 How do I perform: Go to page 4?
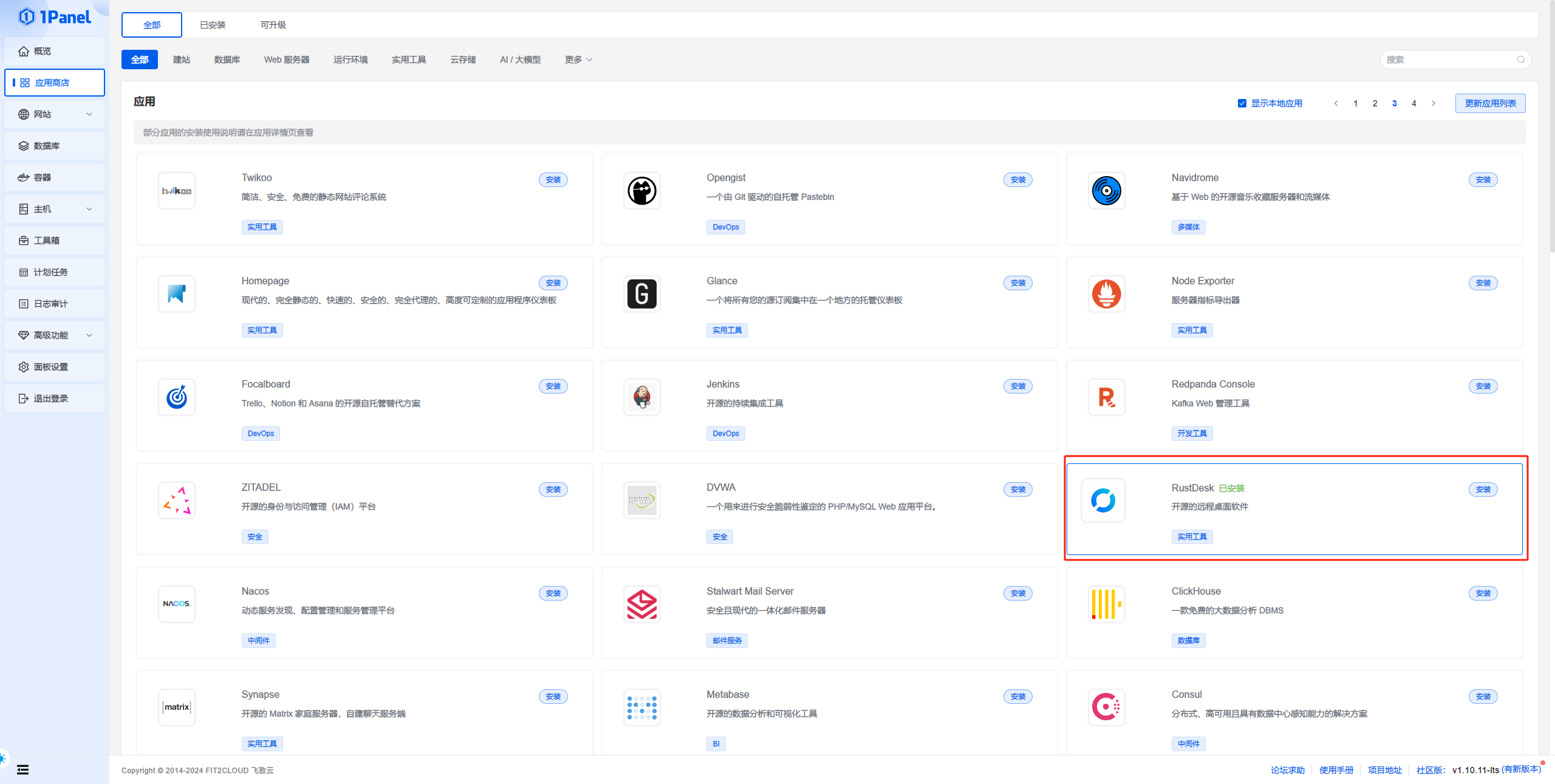coord(1414,103)
